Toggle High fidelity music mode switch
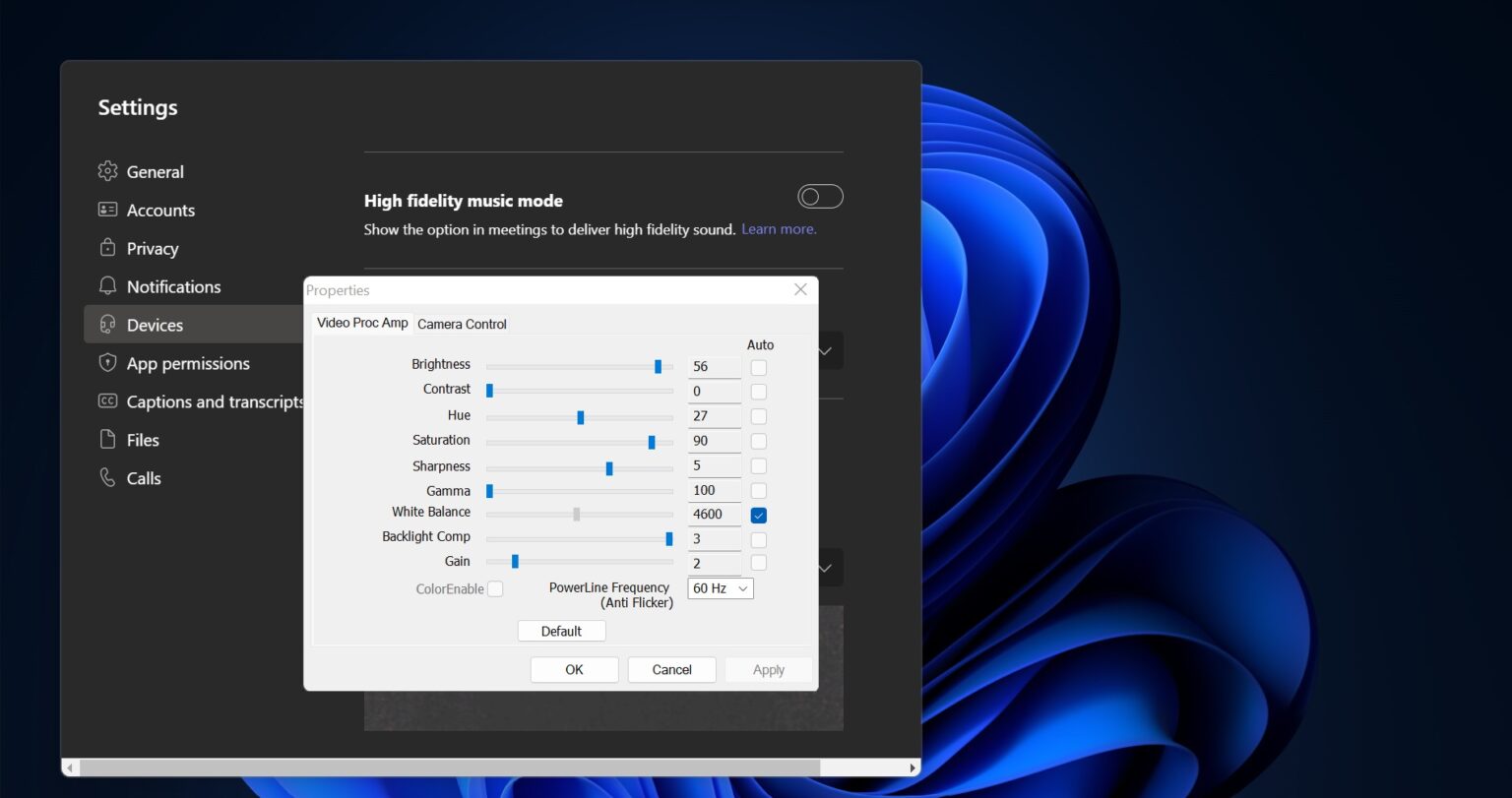Viewport: 1512px width, 798px height. [x=820, y=197]
